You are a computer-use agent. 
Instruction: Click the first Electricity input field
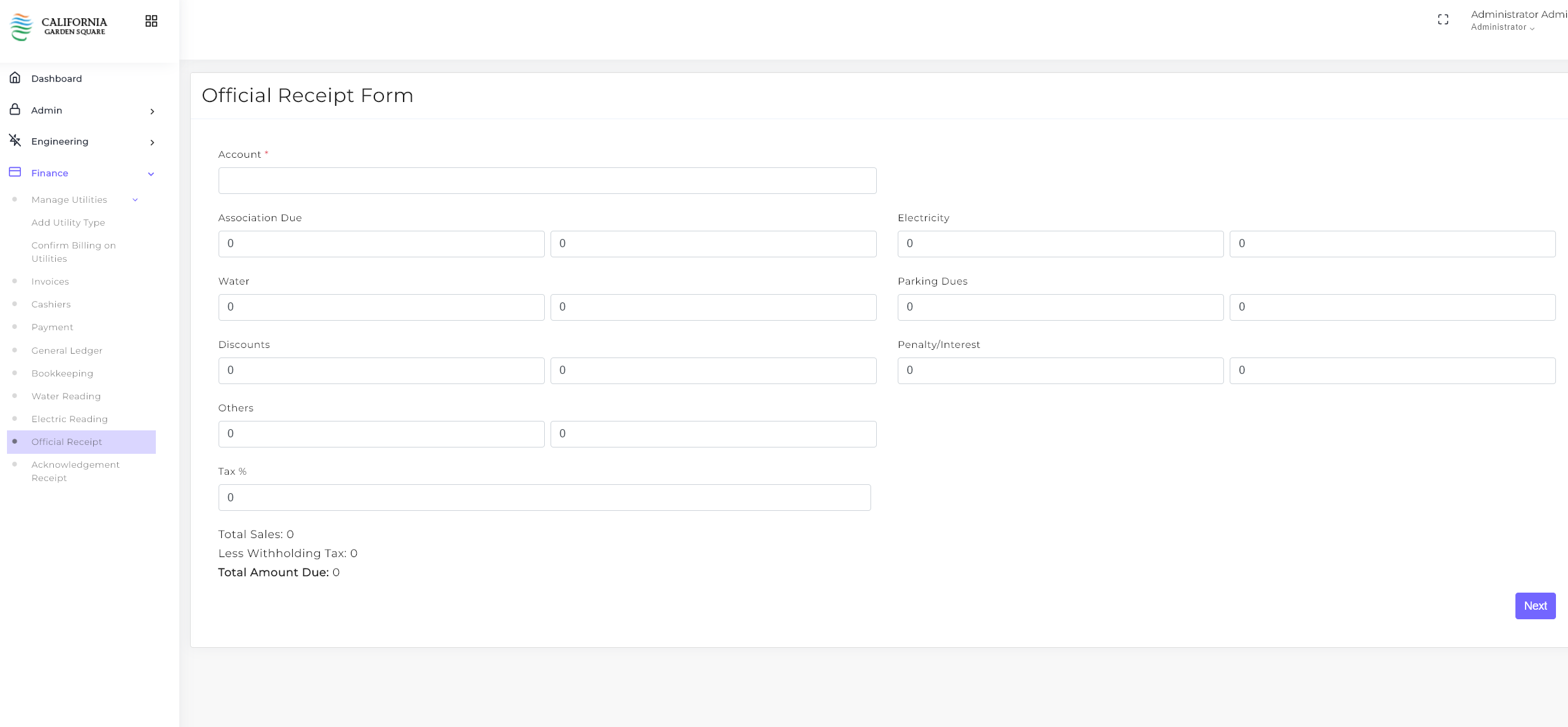tap(1060, 244)
